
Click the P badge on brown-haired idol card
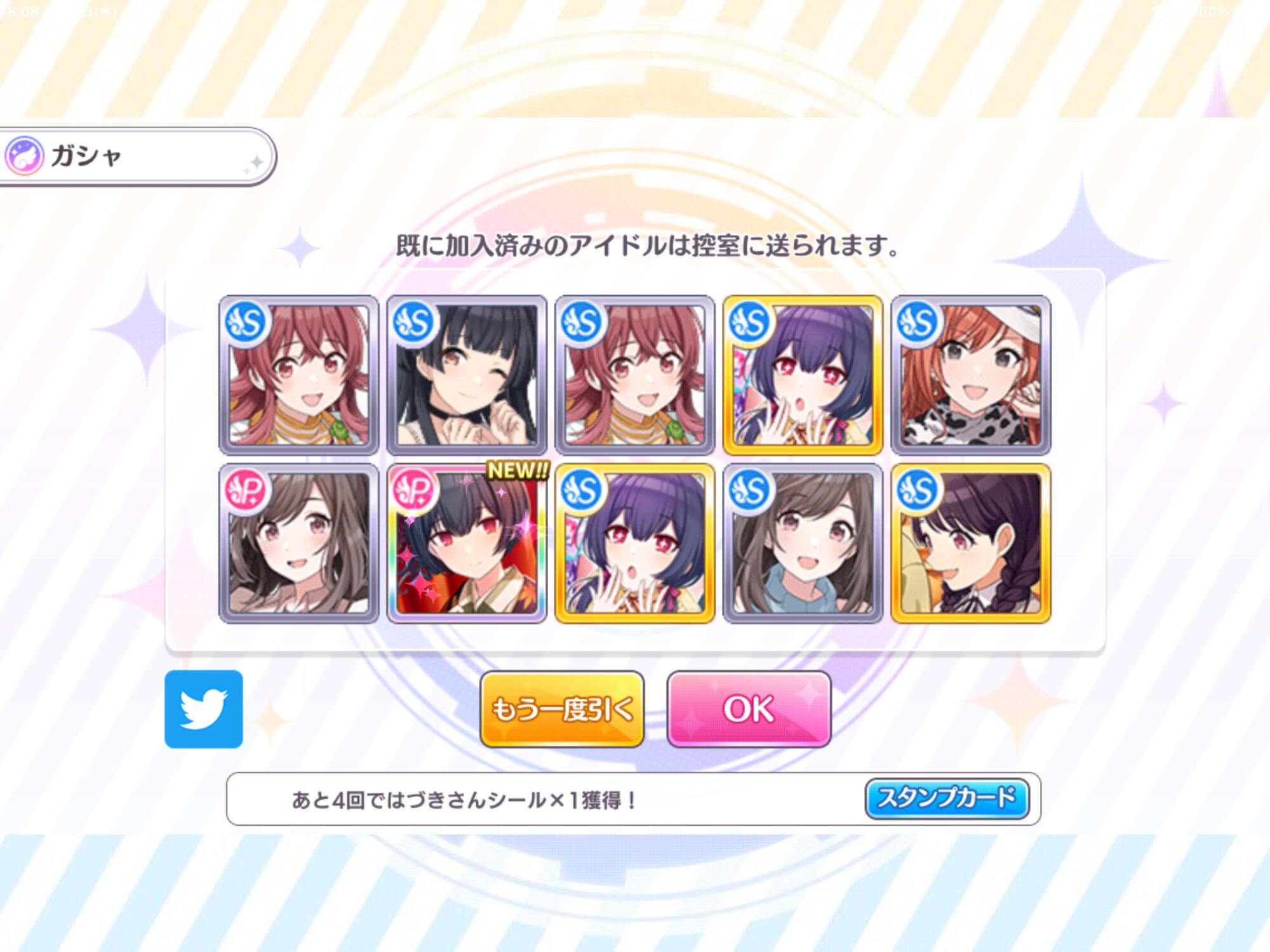tap(246, 490)
